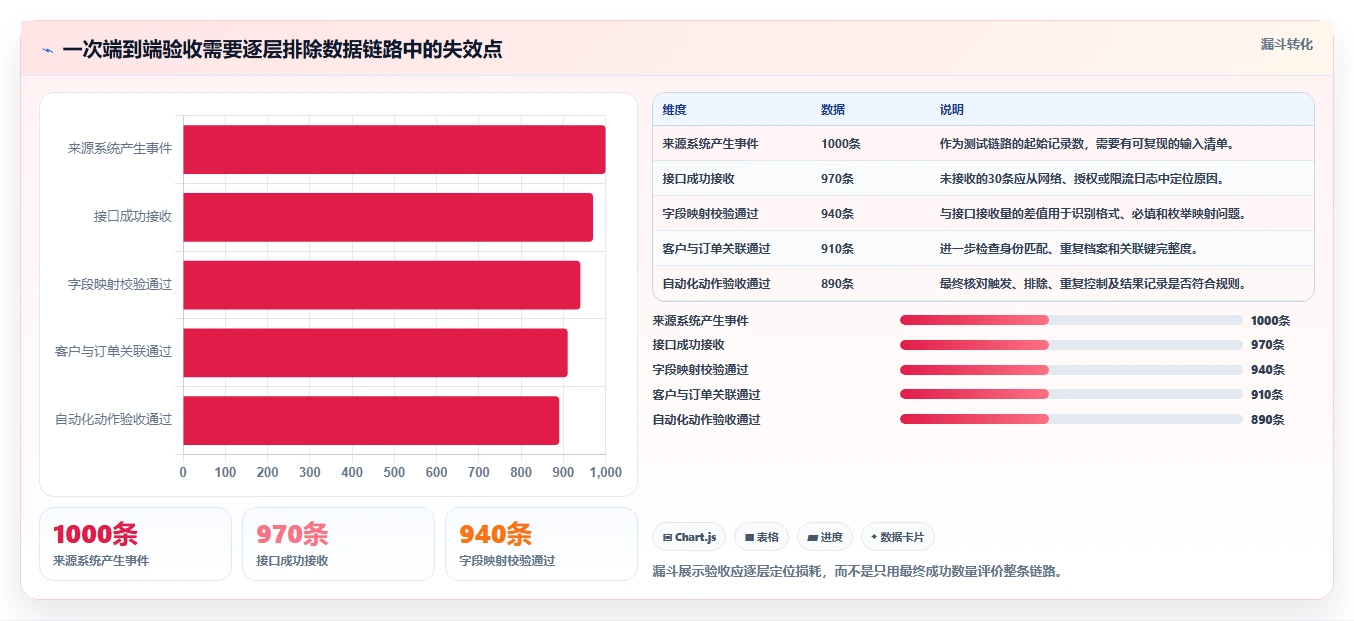Click the 500 x-axis tick label
This screenshot has width=1354, height=621.
[x=394, y=473]
